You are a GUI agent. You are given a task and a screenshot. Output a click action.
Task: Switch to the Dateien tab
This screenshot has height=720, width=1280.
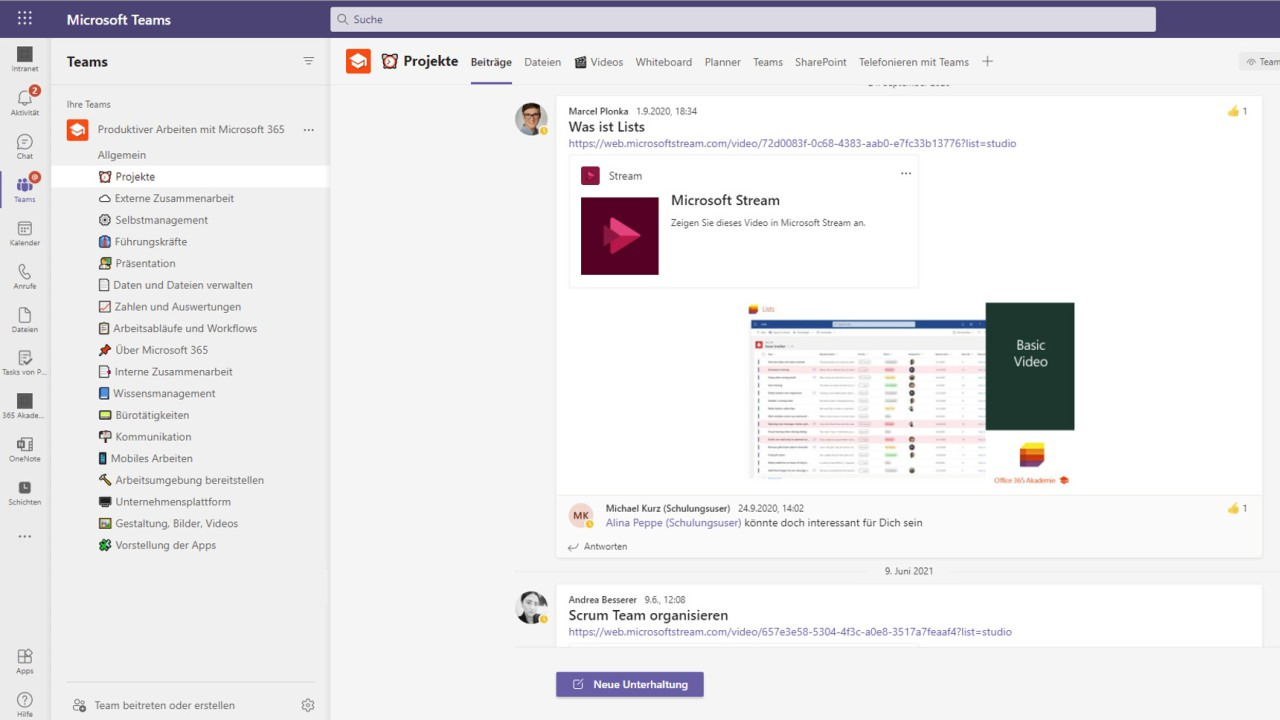tap(542, 62)
